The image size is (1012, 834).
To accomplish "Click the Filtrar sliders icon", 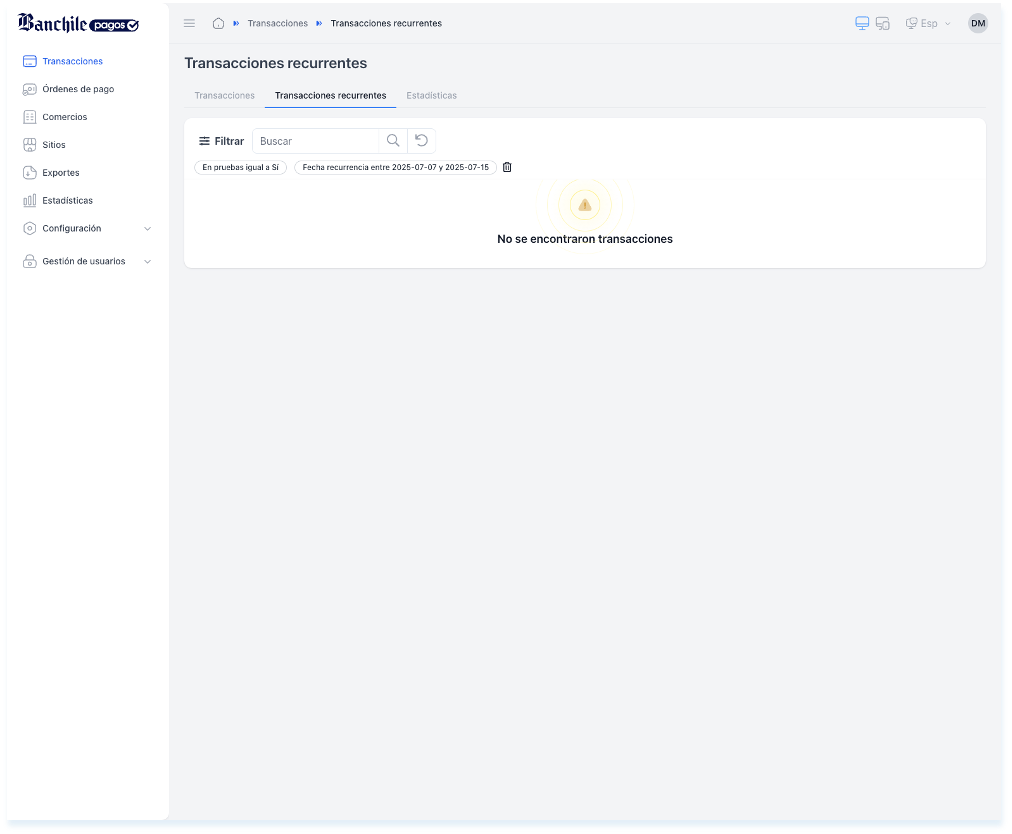I will (x=204, y=141).
